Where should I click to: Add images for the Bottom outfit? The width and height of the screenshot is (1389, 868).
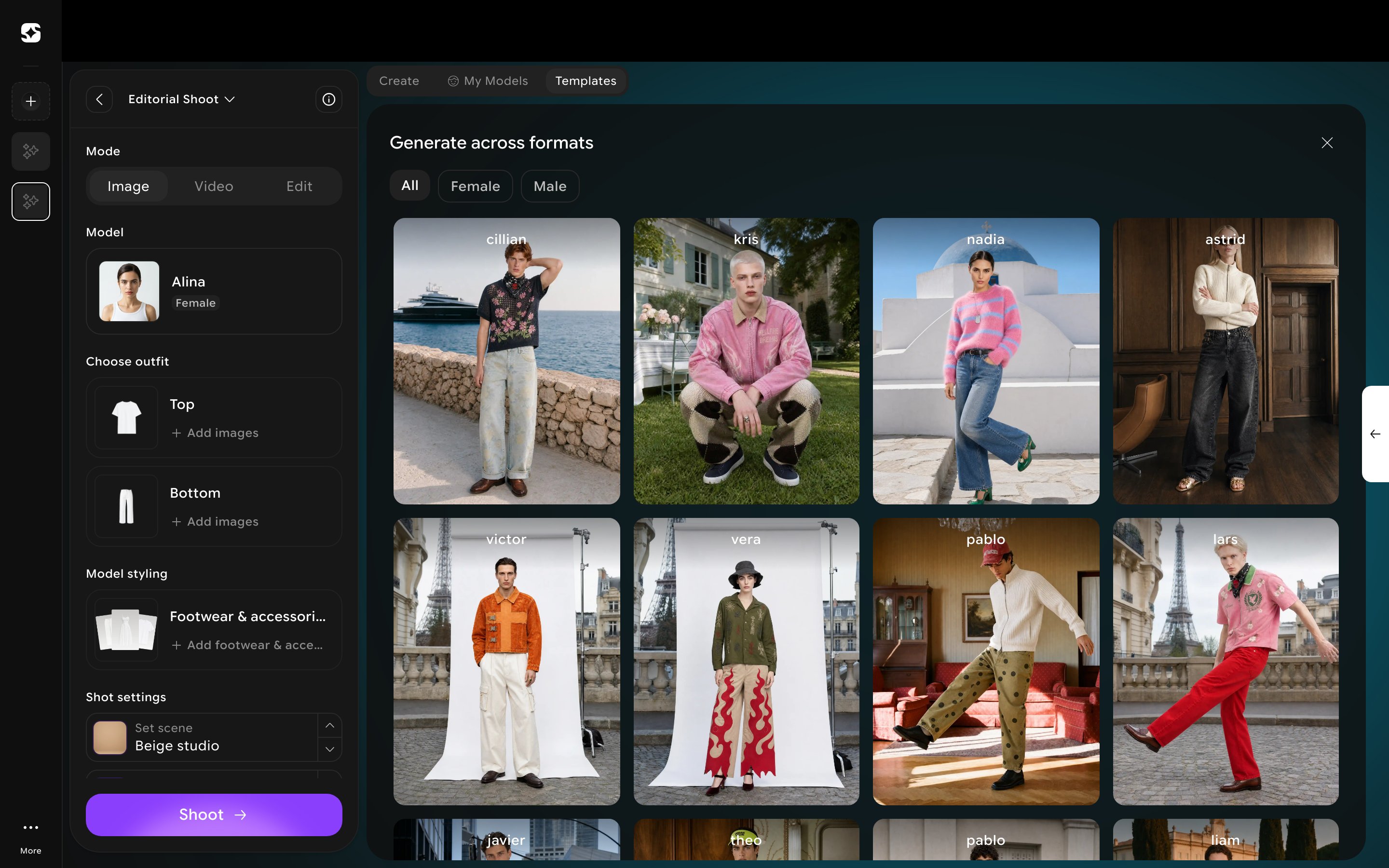215,522
